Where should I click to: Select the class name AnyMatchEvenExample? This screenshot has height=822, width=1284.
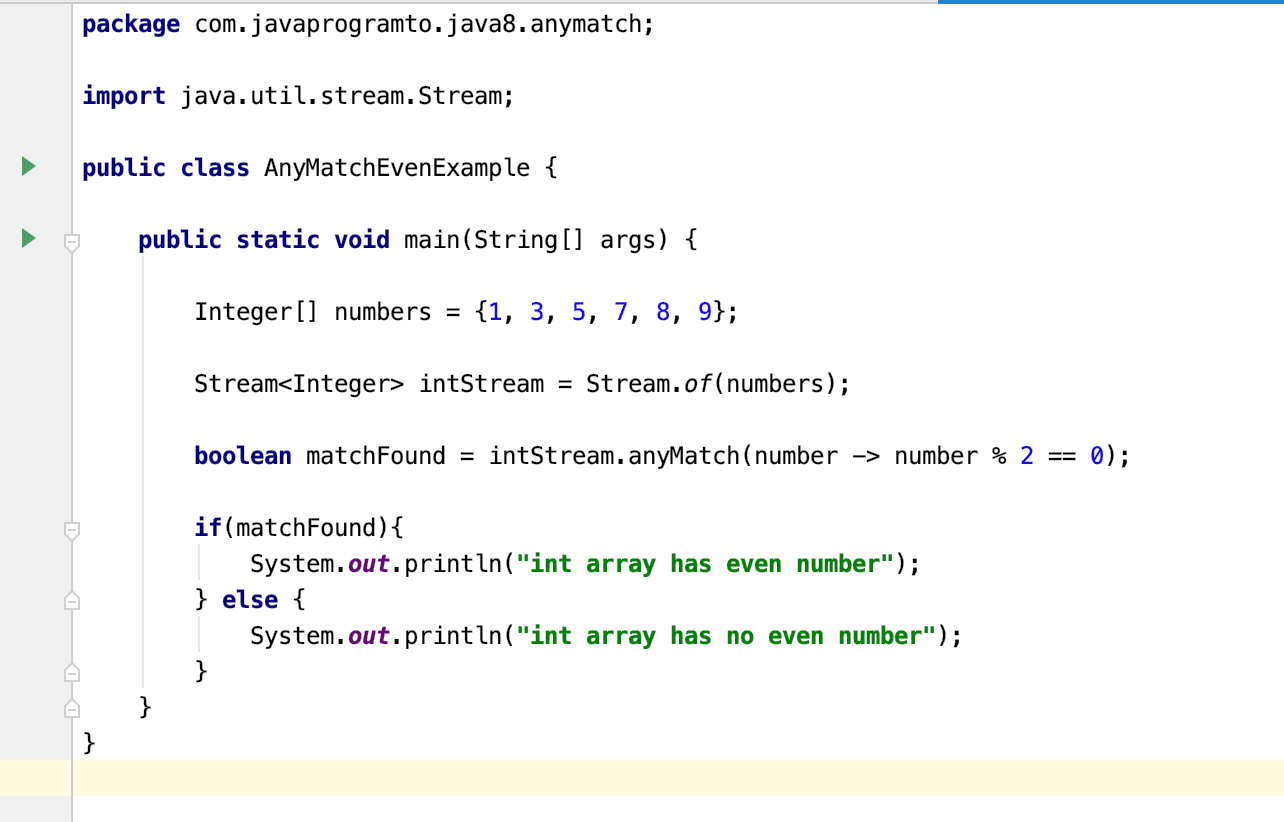(x=396, y=167)
